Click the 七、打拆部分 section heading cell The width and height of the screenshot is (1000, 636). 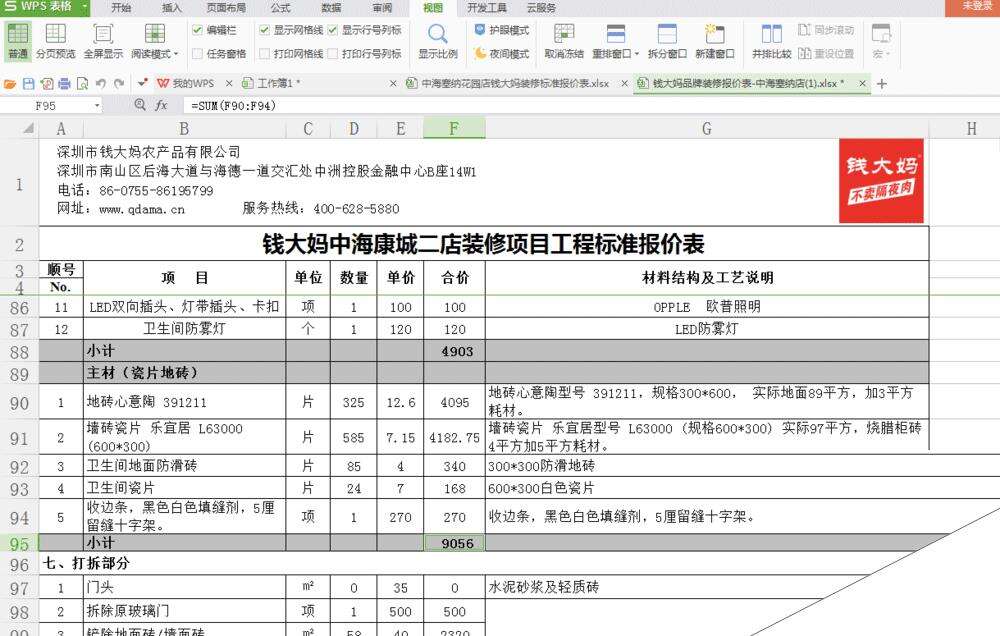click(x=85, y=563)
